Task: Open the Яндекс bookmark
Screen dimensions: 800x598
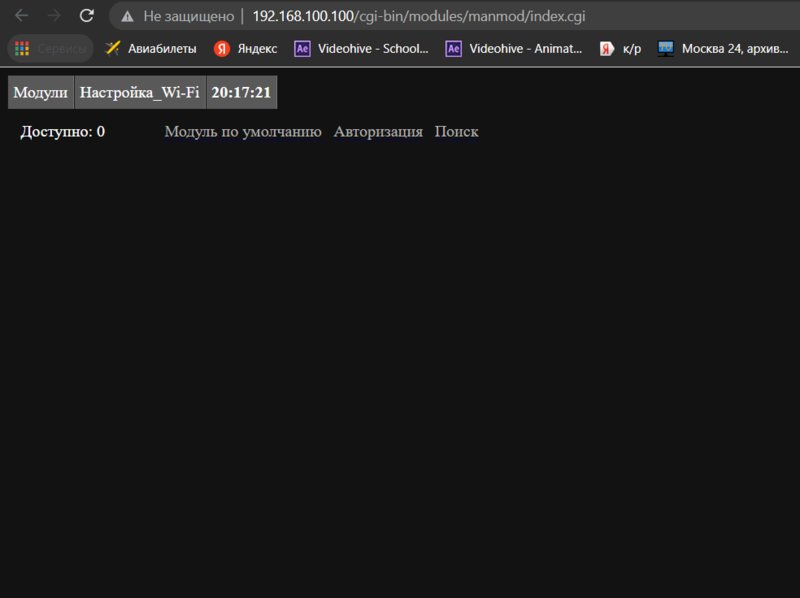Action: point(246,48)
